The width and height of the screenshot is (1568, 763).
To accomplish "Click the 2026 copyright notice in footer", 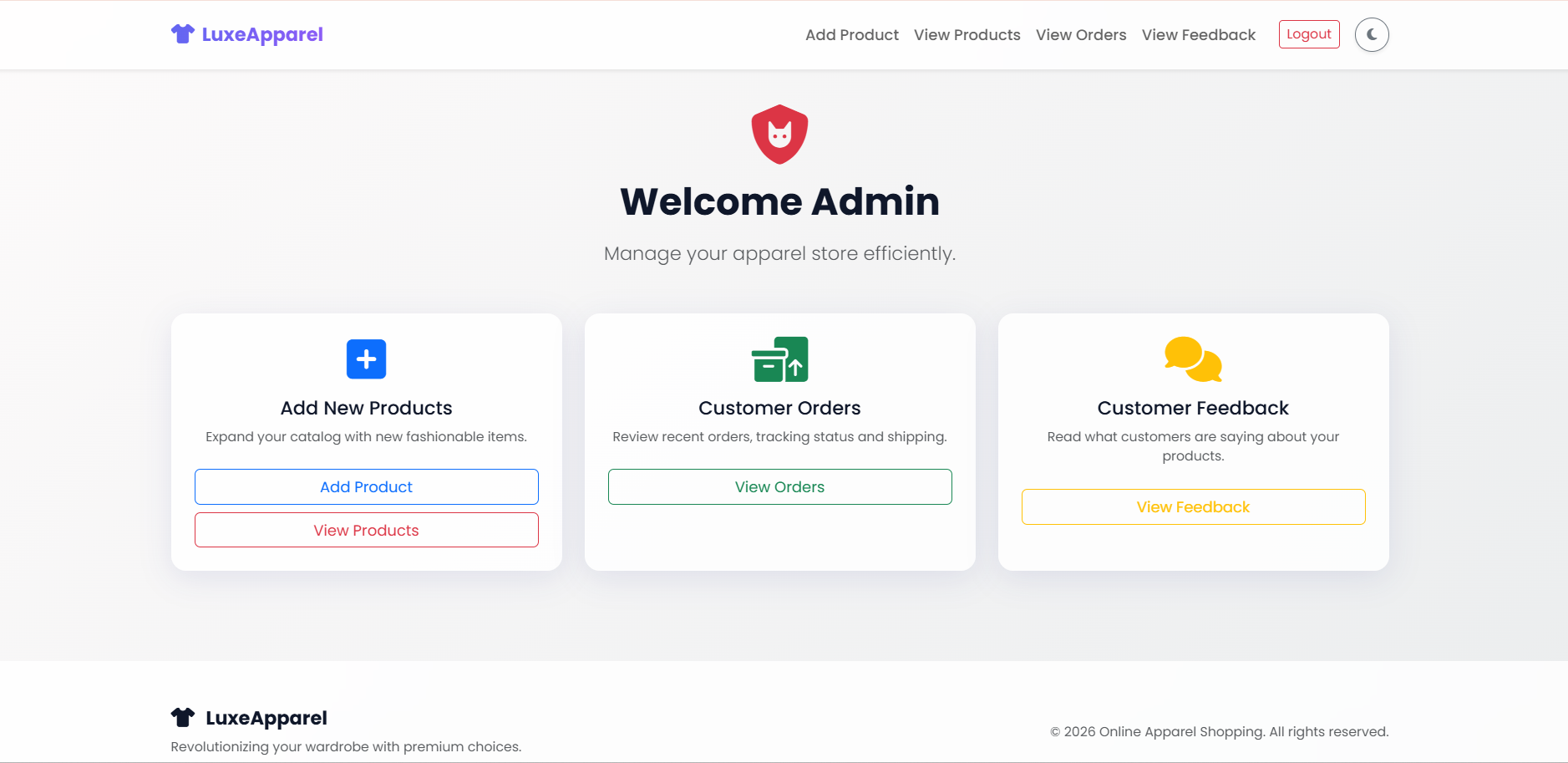I will click(x=1220, y=731).
